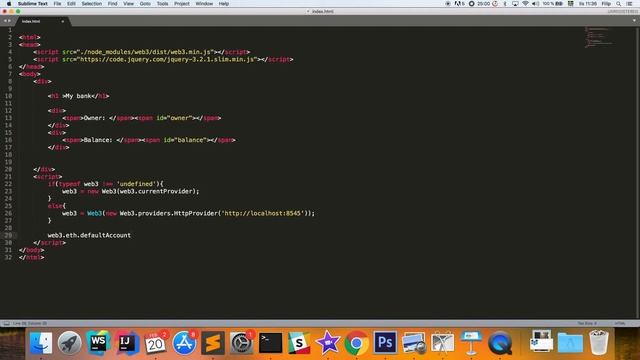Viewport: 640px width, 360px height.
Task: Open WebStorm from the dock
Action: 98,342
